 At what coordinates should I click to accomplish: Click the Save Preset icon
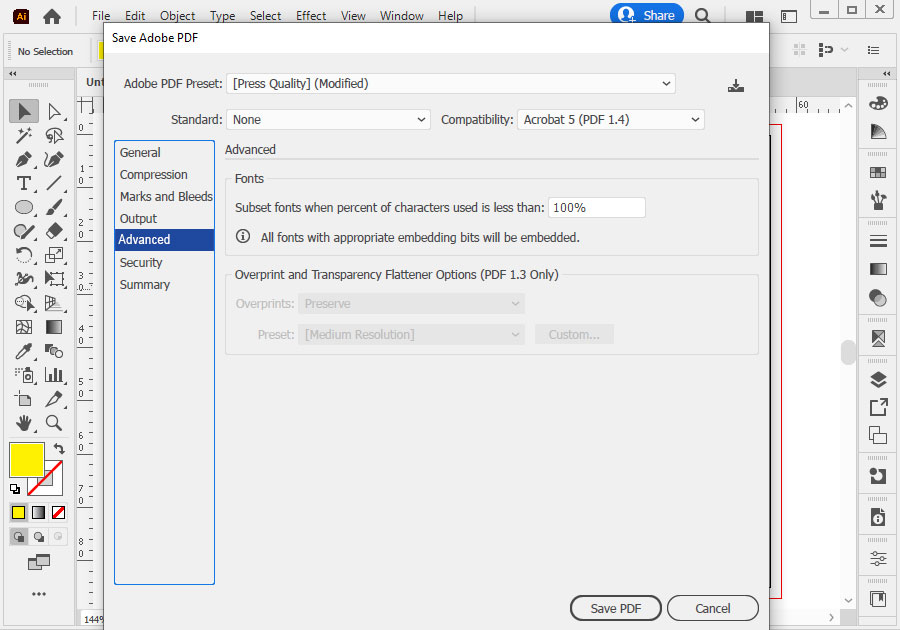pos(735,85)
